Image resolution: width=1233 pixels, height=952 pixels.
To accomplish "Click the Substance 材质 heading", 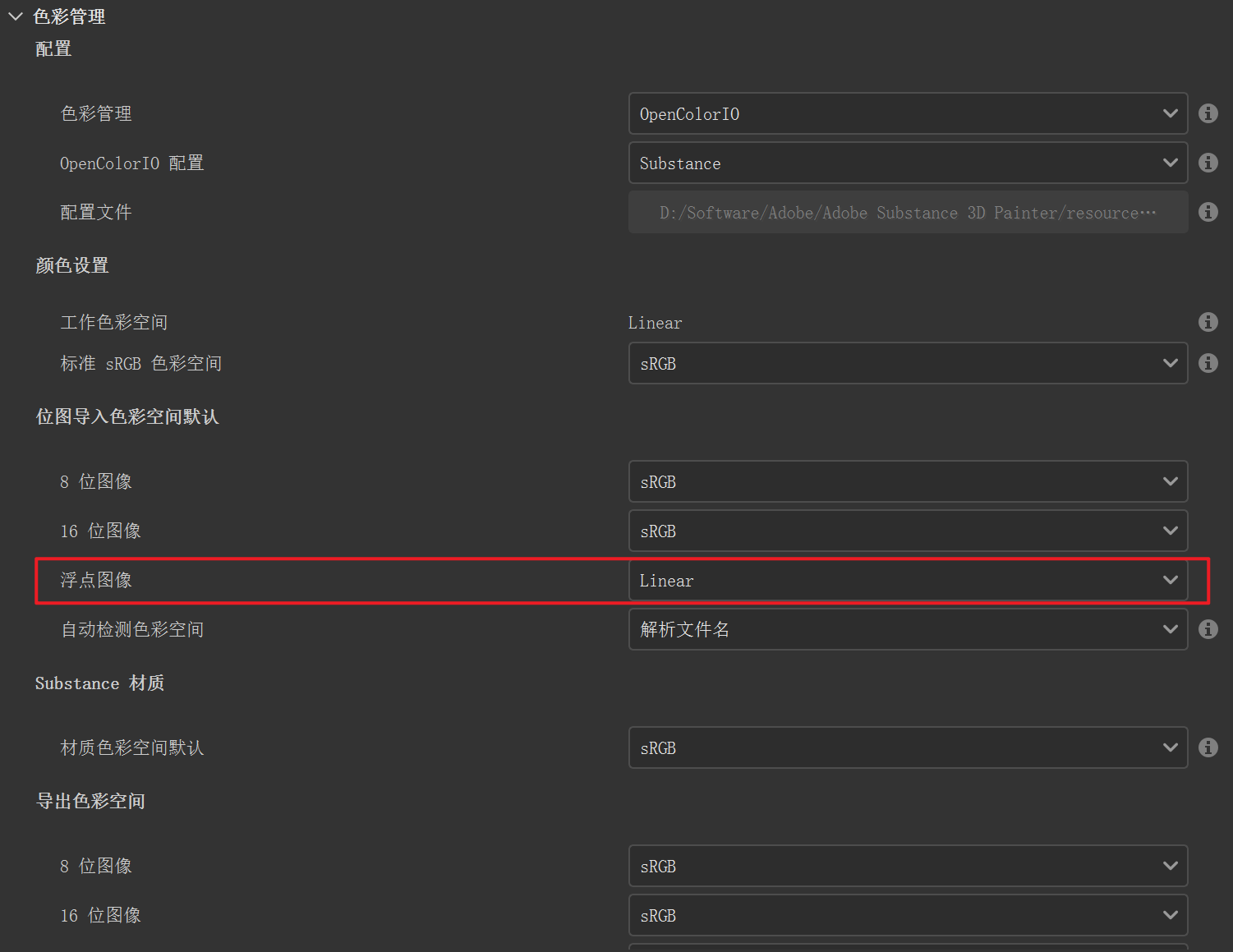I will coord(99,683).
